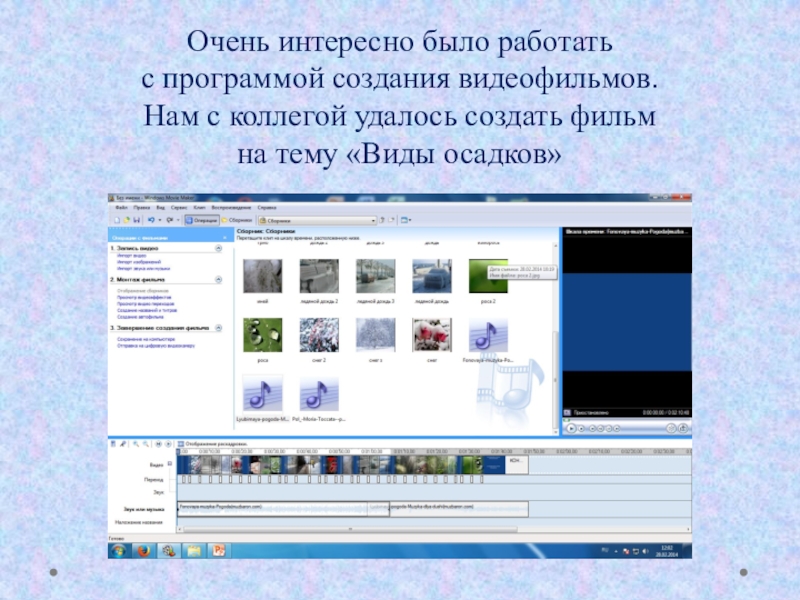Select the Fonovaja-muzyka audio clip icon
Screen dimensions: 800x600
(488, 335)
